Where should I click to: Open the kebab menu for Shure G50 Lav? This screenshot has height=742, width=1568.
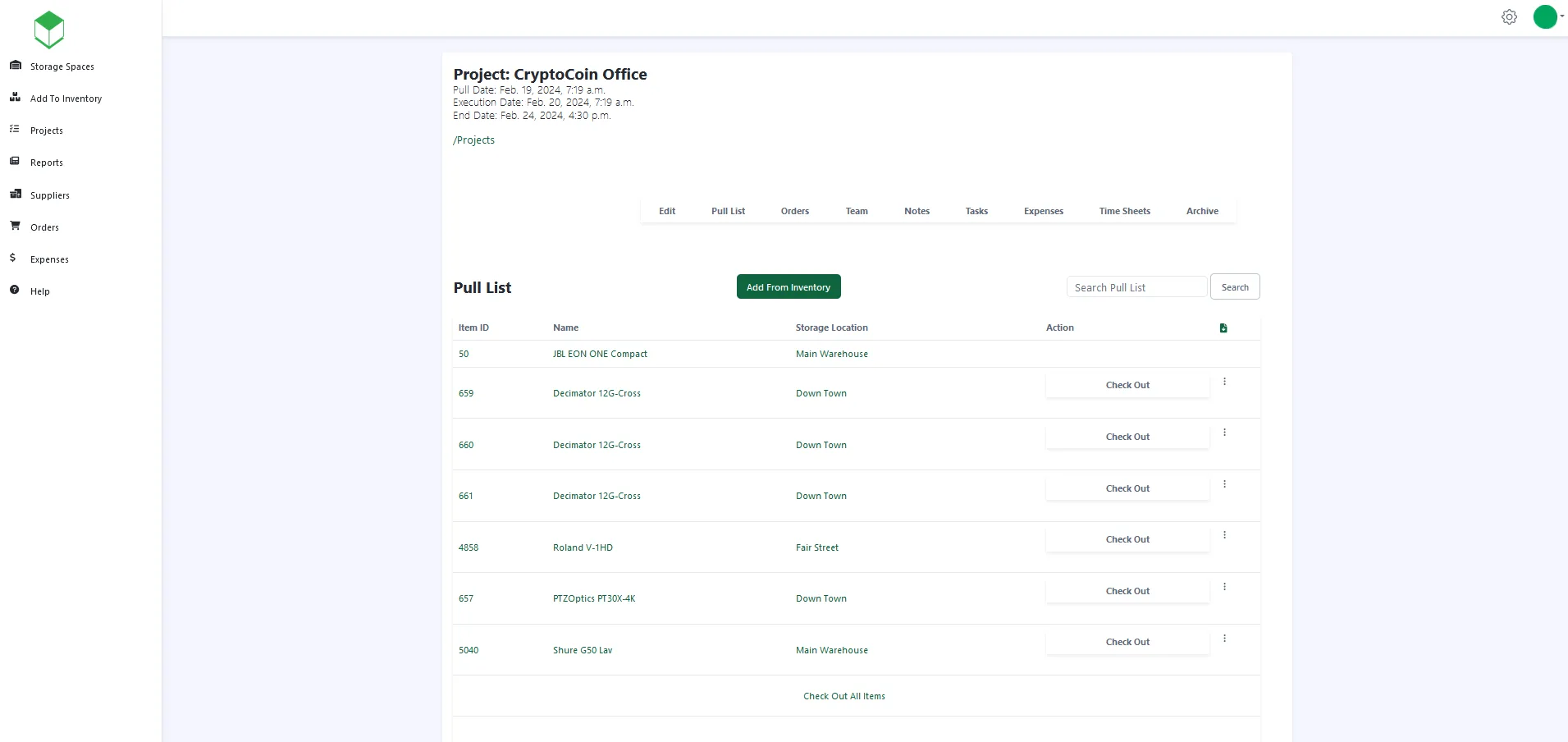click(x=1223, y=638)
